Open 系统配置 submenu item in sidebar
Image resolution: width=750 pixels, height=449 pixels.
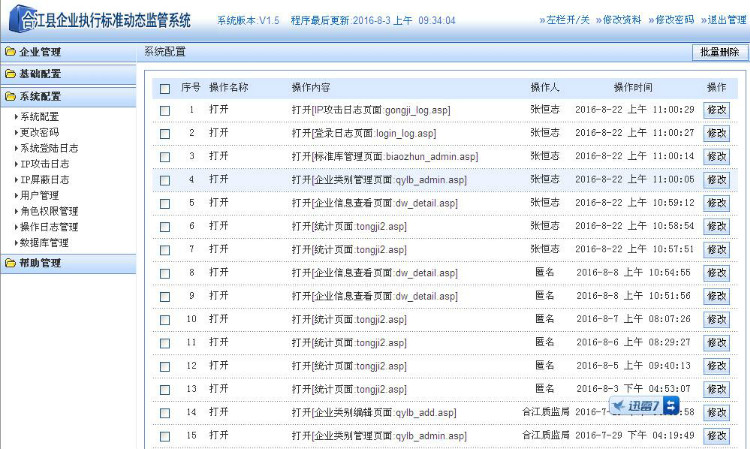(x=39, y=117)
